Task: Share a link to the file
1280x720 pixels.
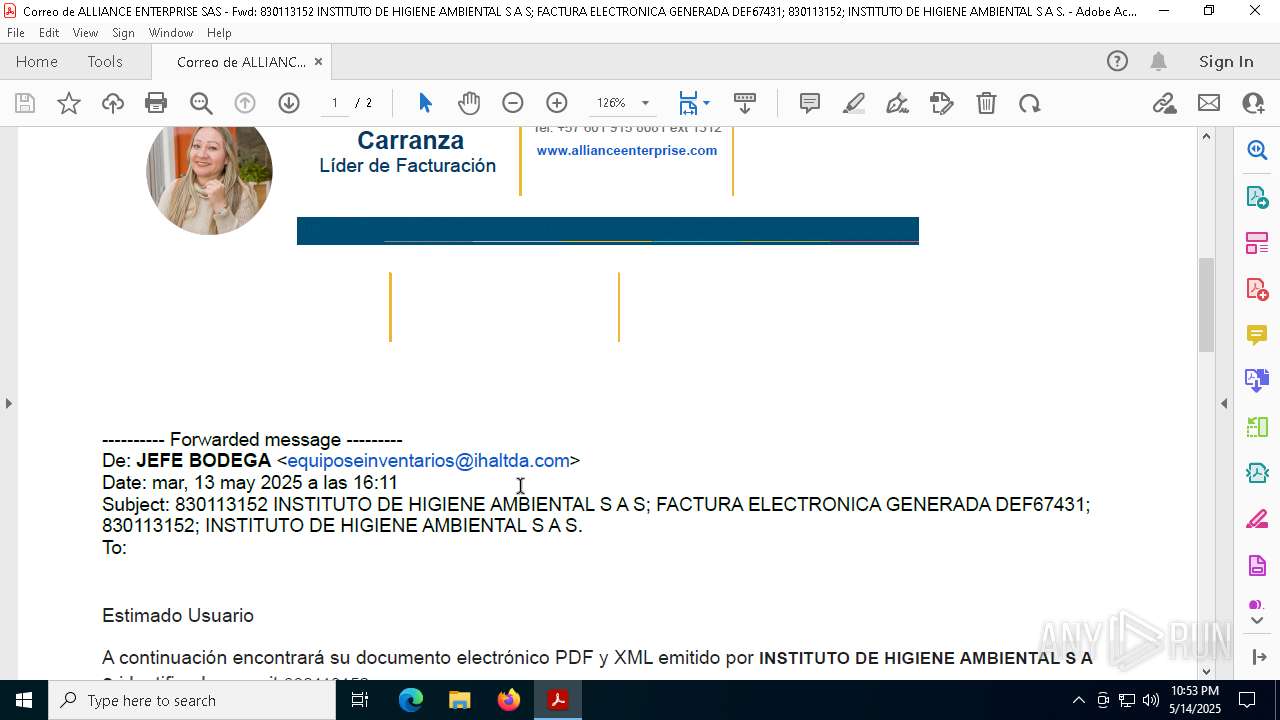Action: tap(1164, 103)
